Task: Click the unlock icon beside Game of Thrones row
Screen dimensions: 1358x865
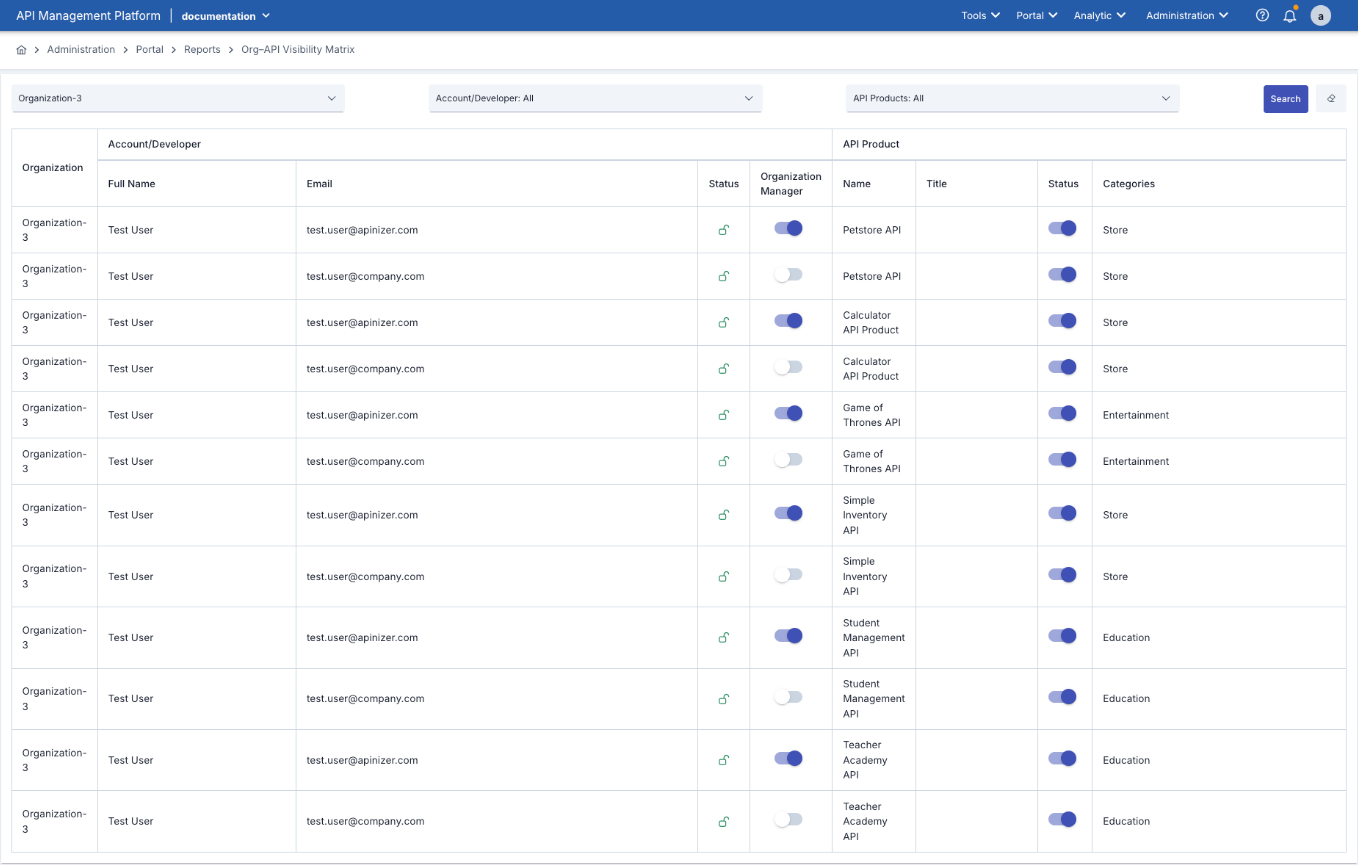Action: pyautogui.click(x=723, y=414)
